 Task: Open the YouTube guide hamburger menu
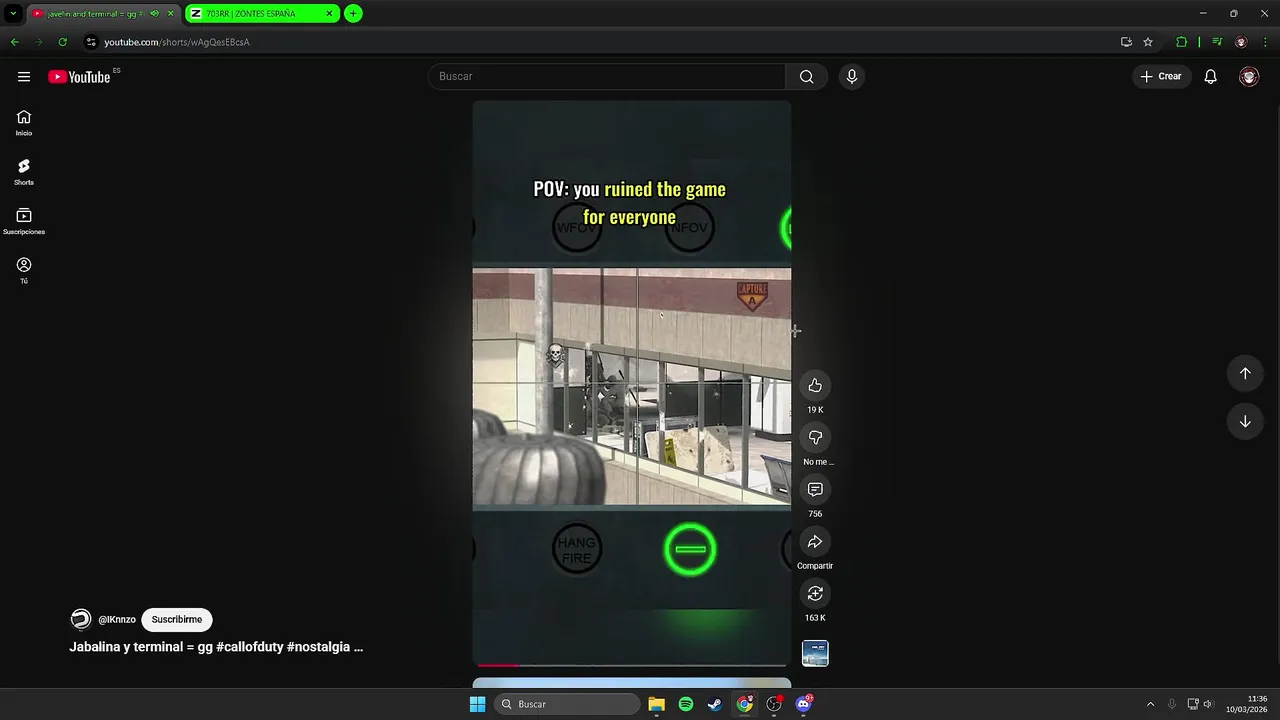point(24,77)
